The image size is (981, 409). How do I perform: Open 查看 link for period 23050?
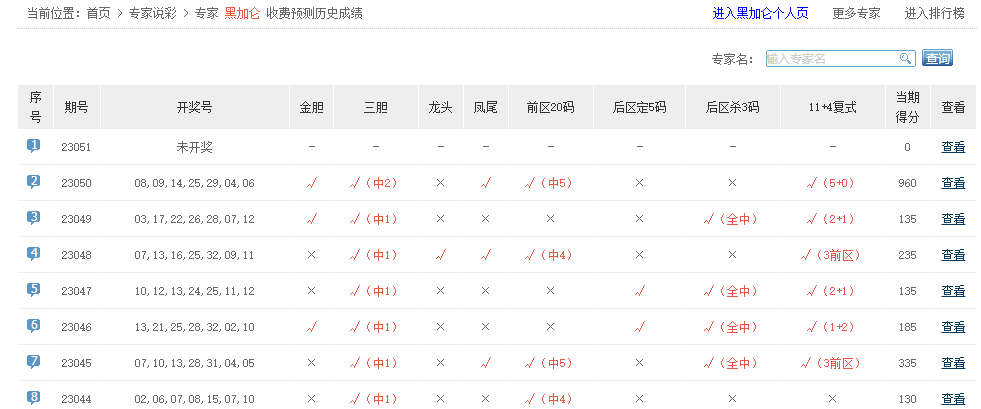click(953, 183)
